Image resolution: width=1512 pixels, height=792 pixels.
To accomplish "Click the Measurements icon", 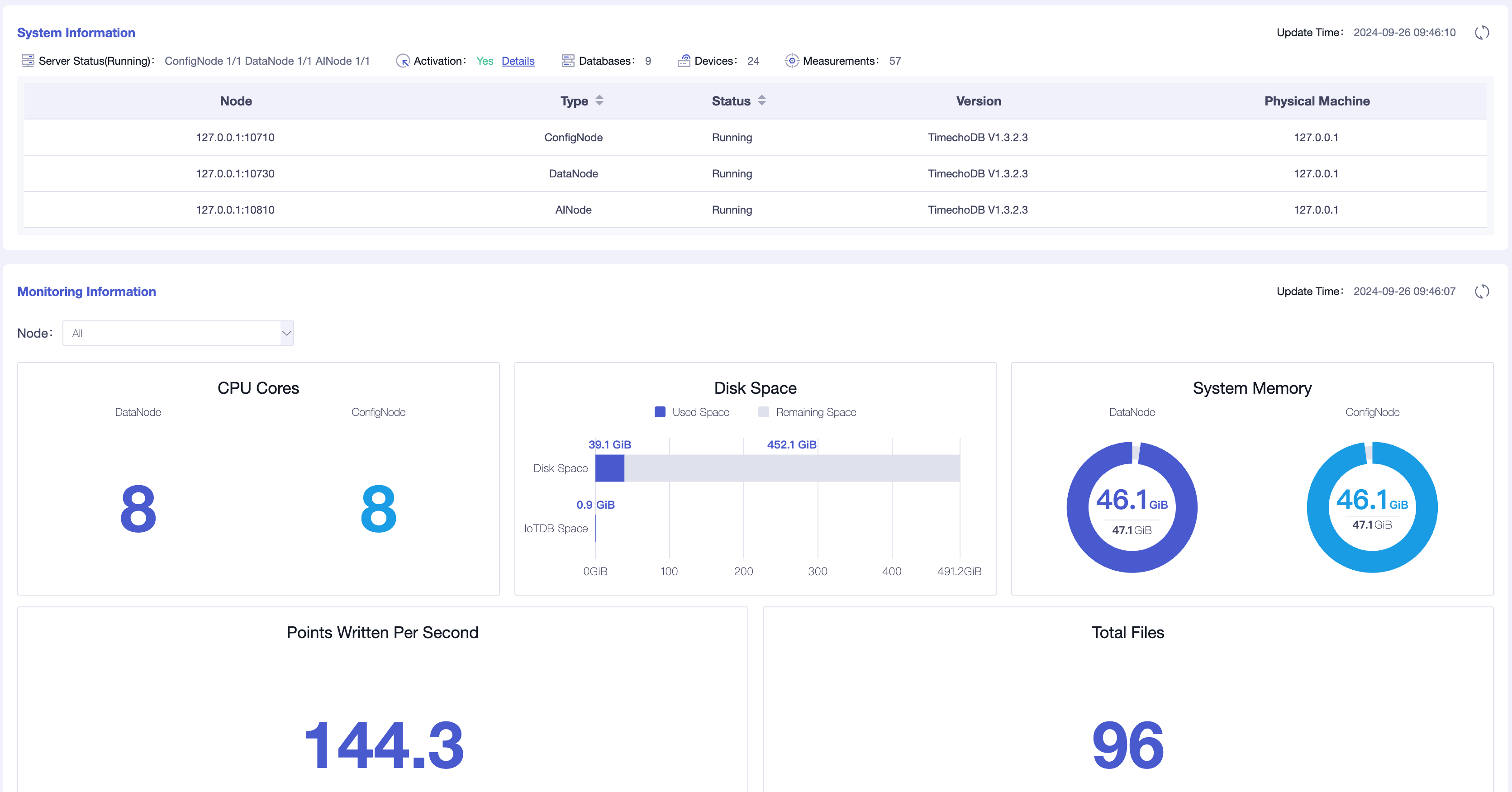I will pos(792,61).
